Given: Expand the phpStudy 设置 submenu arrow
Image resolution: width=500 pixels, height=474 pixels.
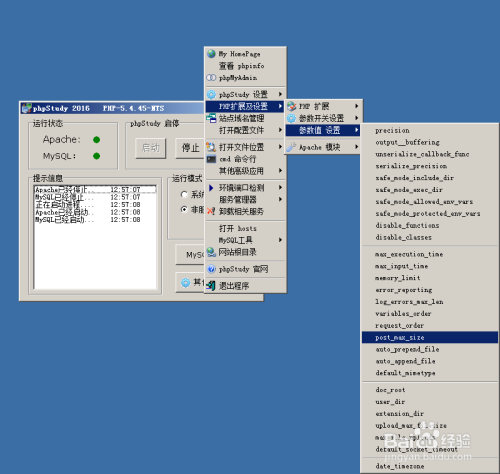Looking at the screenshot, I should tap(280, 94).
